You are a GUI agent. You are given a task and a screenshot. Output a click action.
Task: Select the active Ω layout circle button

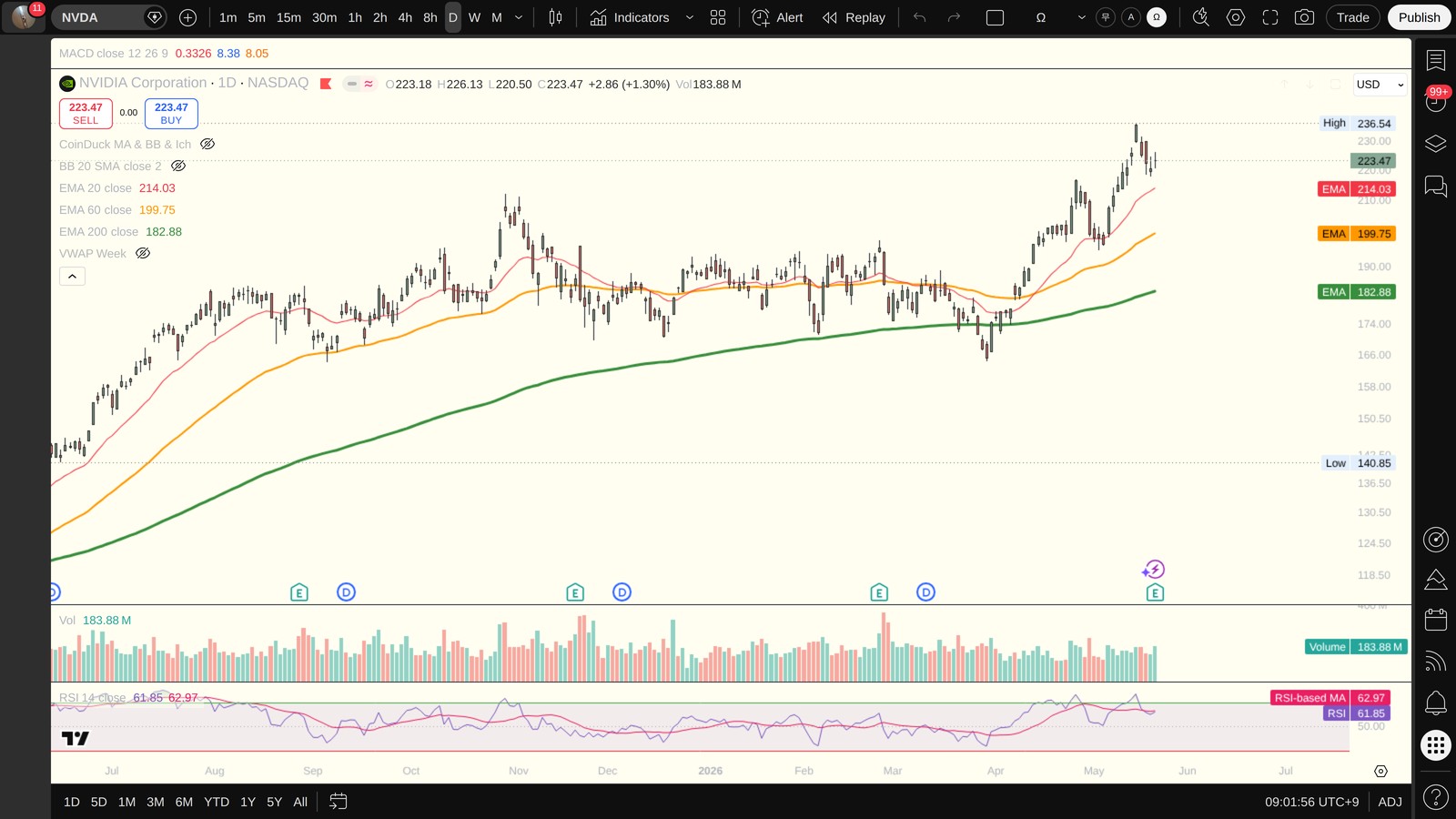tap(1157, 17)
